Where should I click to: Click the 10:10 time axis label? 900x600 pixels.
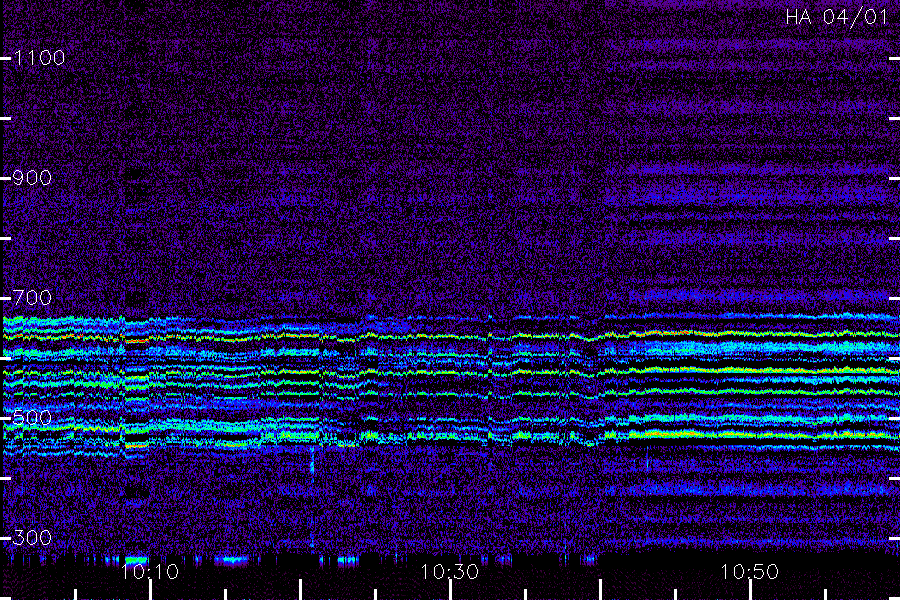click(x=150, y=572)
